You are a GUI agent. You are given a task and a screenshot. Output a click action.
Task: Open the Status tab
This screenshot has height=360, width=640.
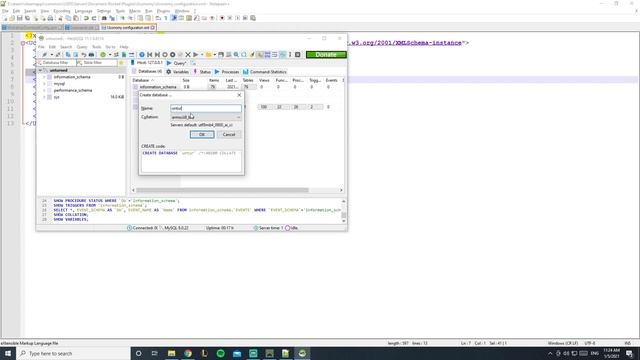click(x=202, y=72)
